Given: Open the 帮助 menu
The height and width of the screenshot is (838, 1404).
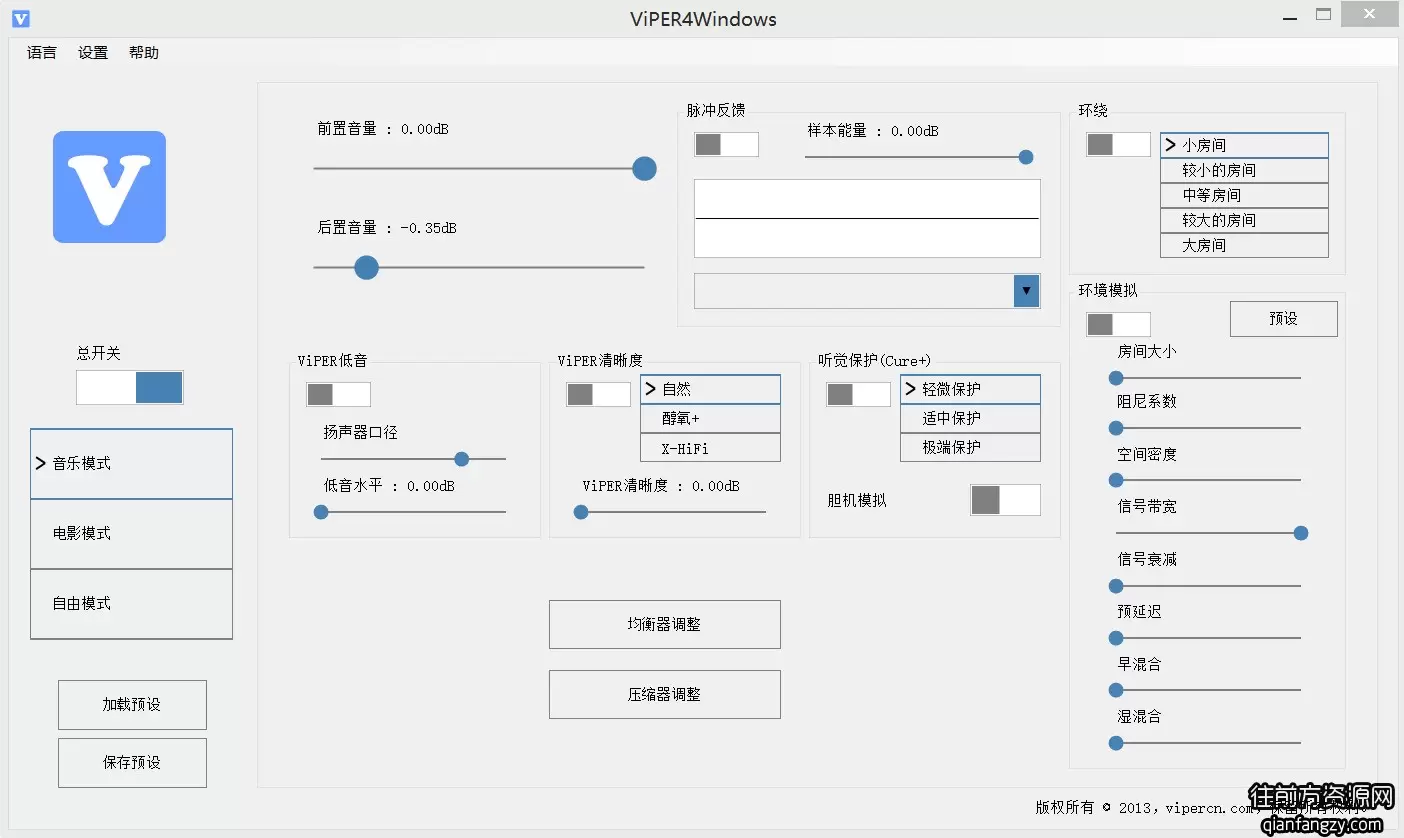Looking at the screenshot, I should 144,53.
